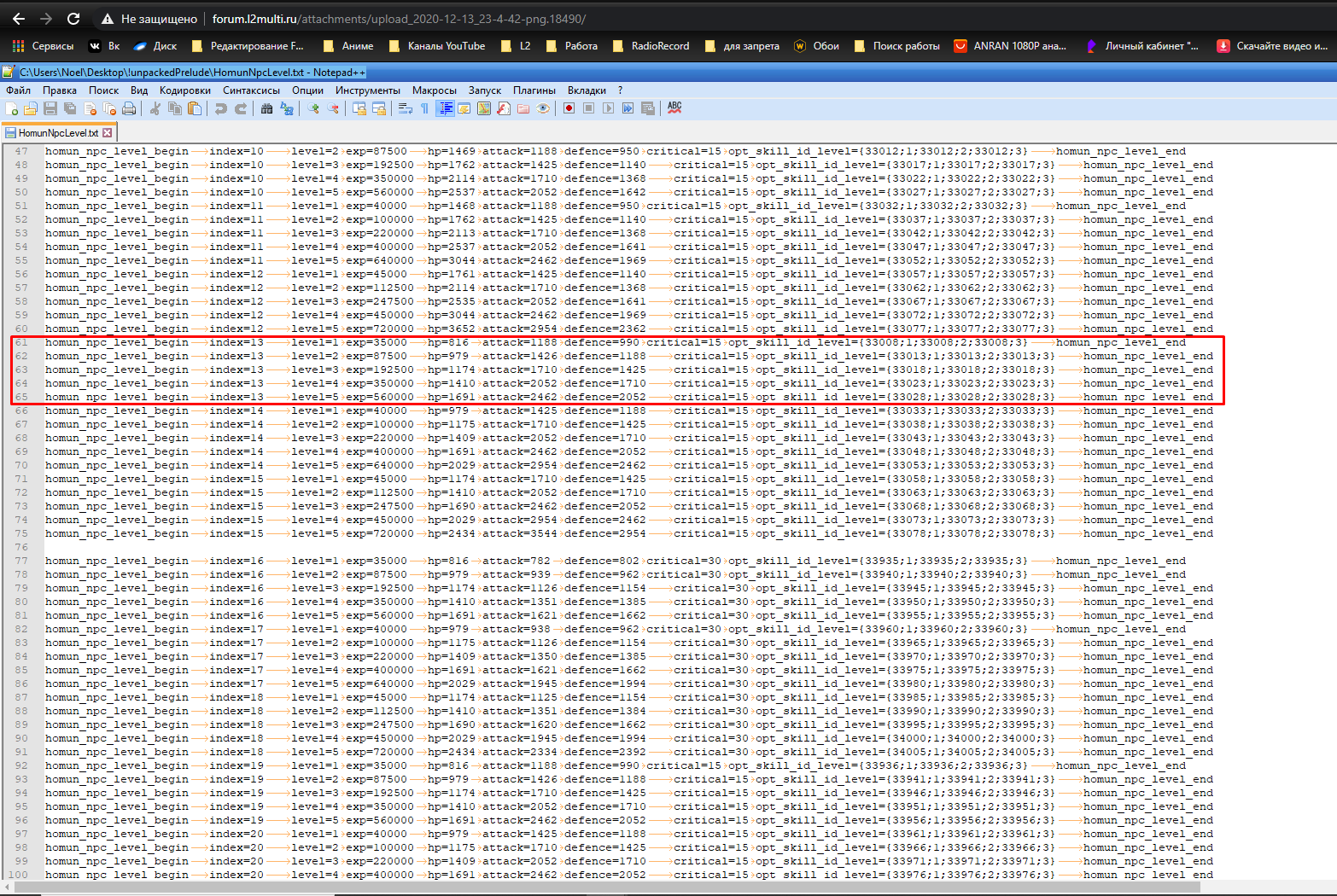The height and width of the screenshot is (896, 1337).
Task: Open the Function List icon
Action: pos(504,108)
